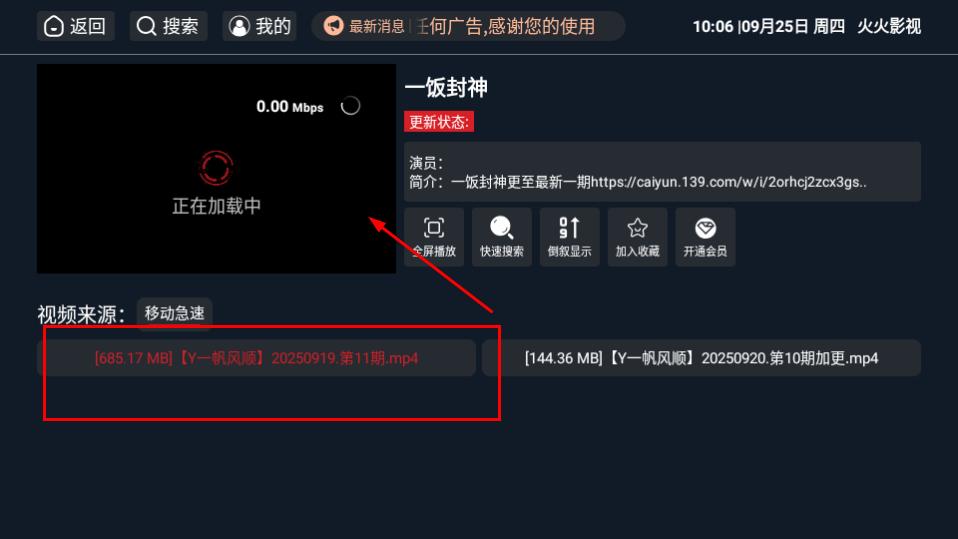This screenshot has height=539, width=958.
Task: Click the 快速搜索 quick search icon
Action: tap(502, 237)
